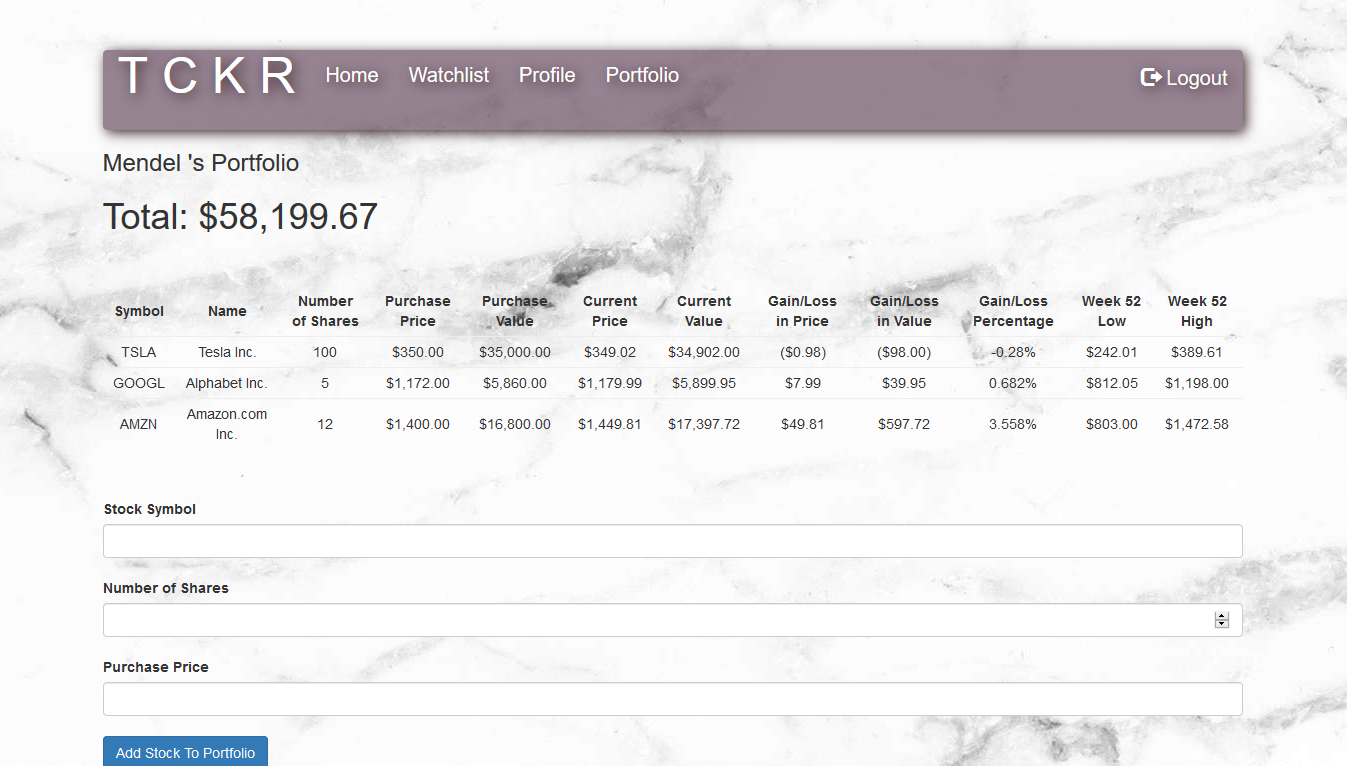1347x766 pixels.
Task: Click the Number of Shares column header
Action: pos(325,311)
